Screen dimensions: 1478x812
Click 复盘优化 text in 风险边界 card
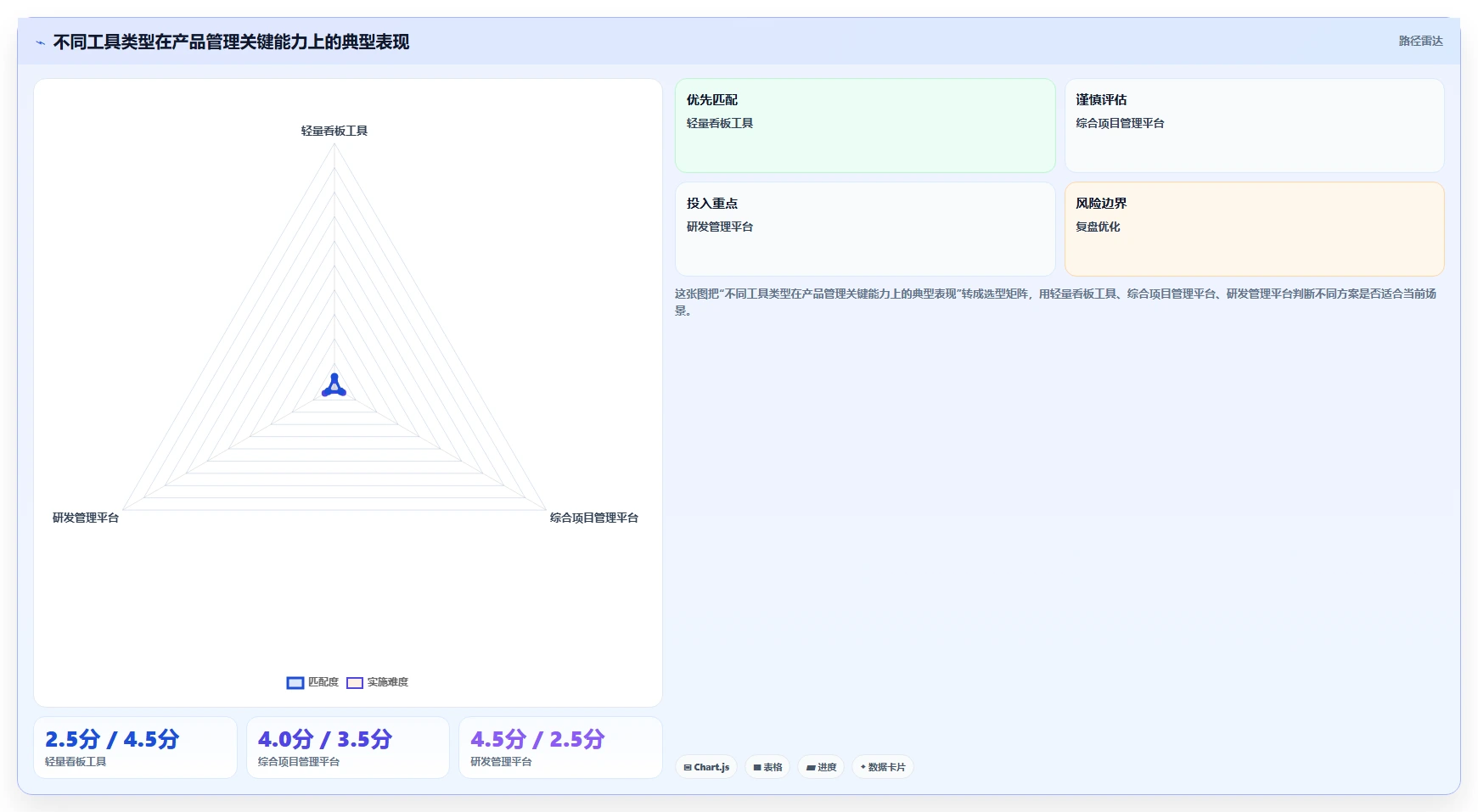click(x=1098, y=227)
